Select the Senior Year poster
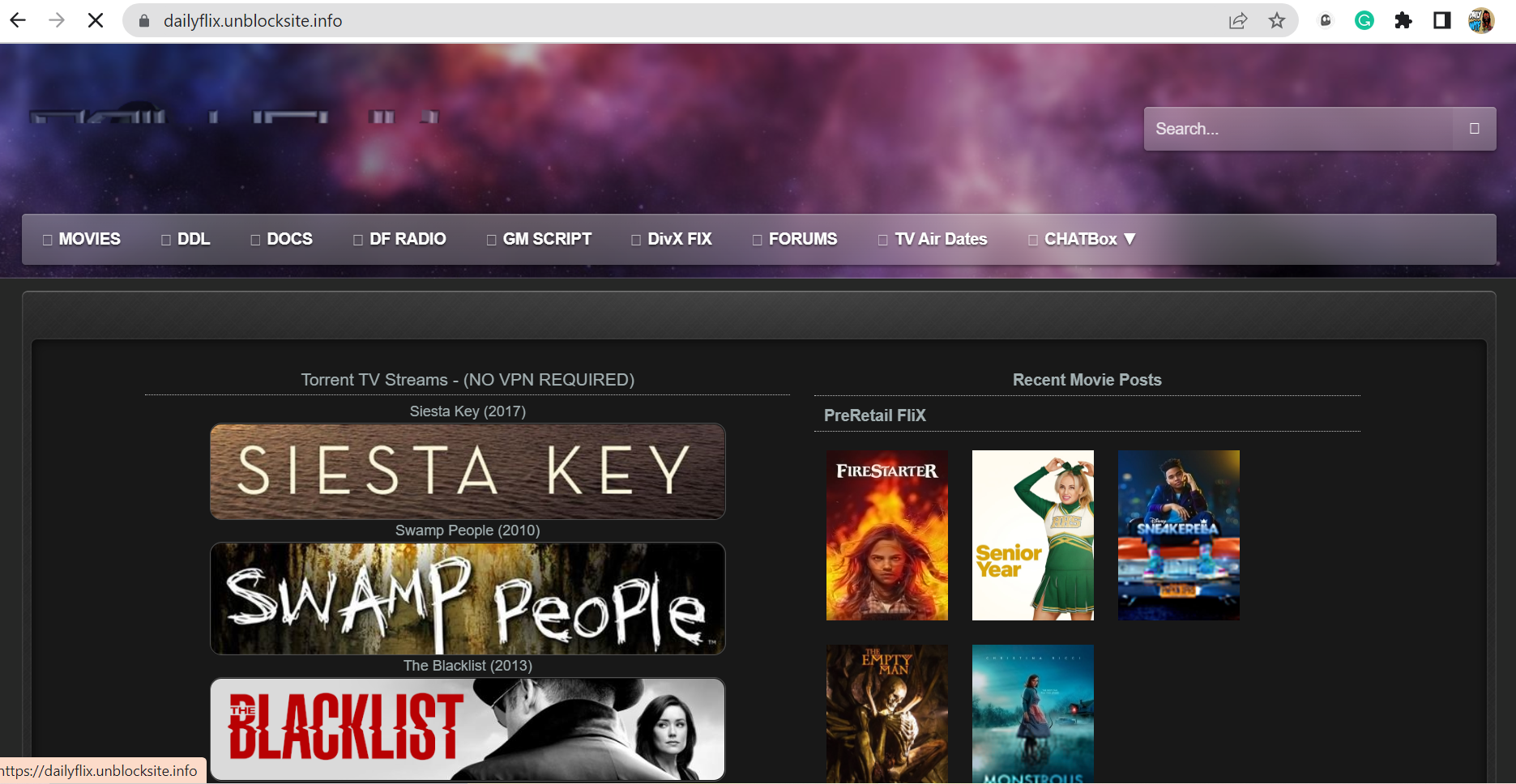 coord(1032,535)
